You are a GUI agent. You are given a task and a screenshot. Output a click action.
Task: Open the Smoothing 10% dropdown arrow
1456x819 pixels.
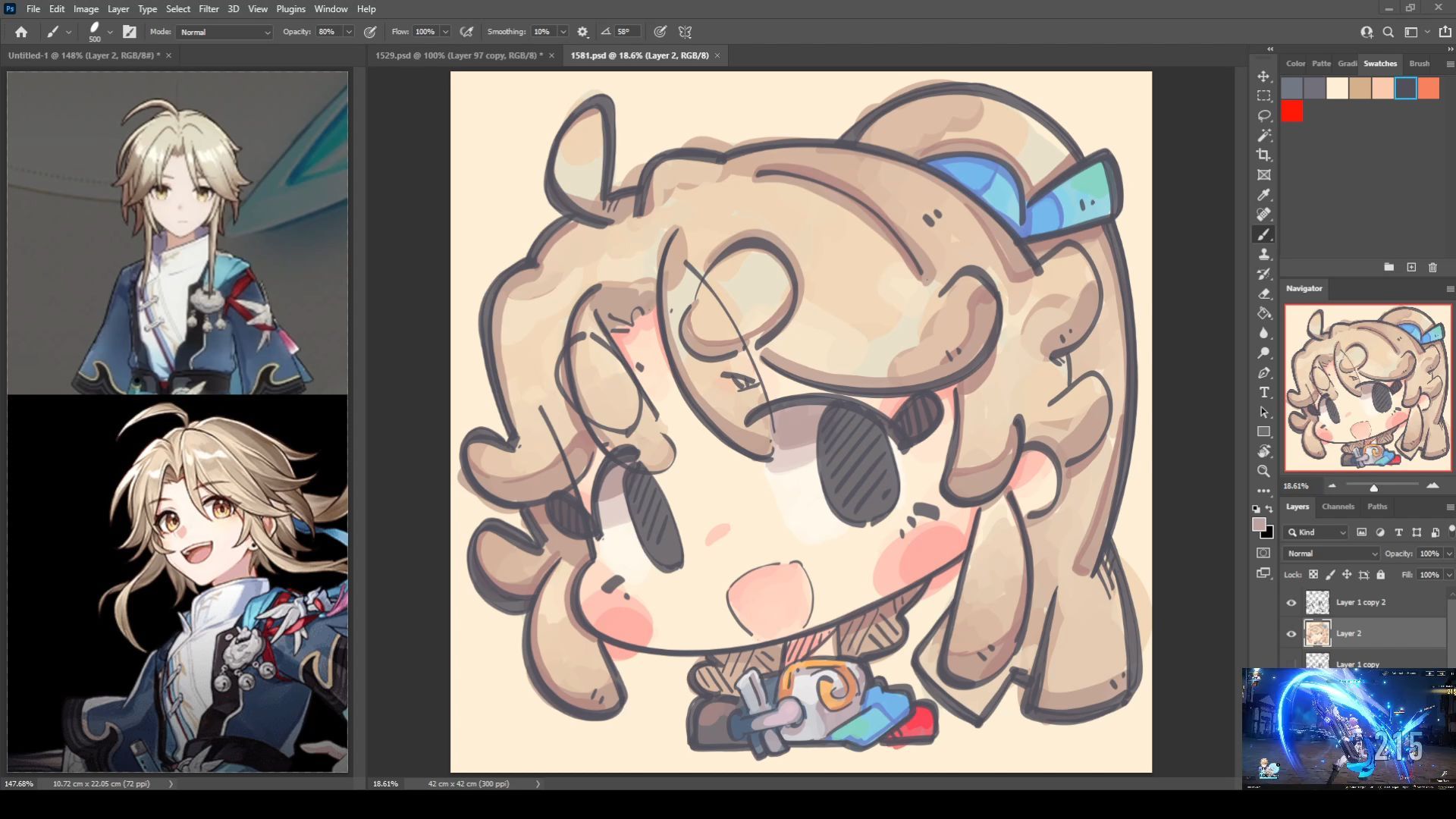coord(563,32)
